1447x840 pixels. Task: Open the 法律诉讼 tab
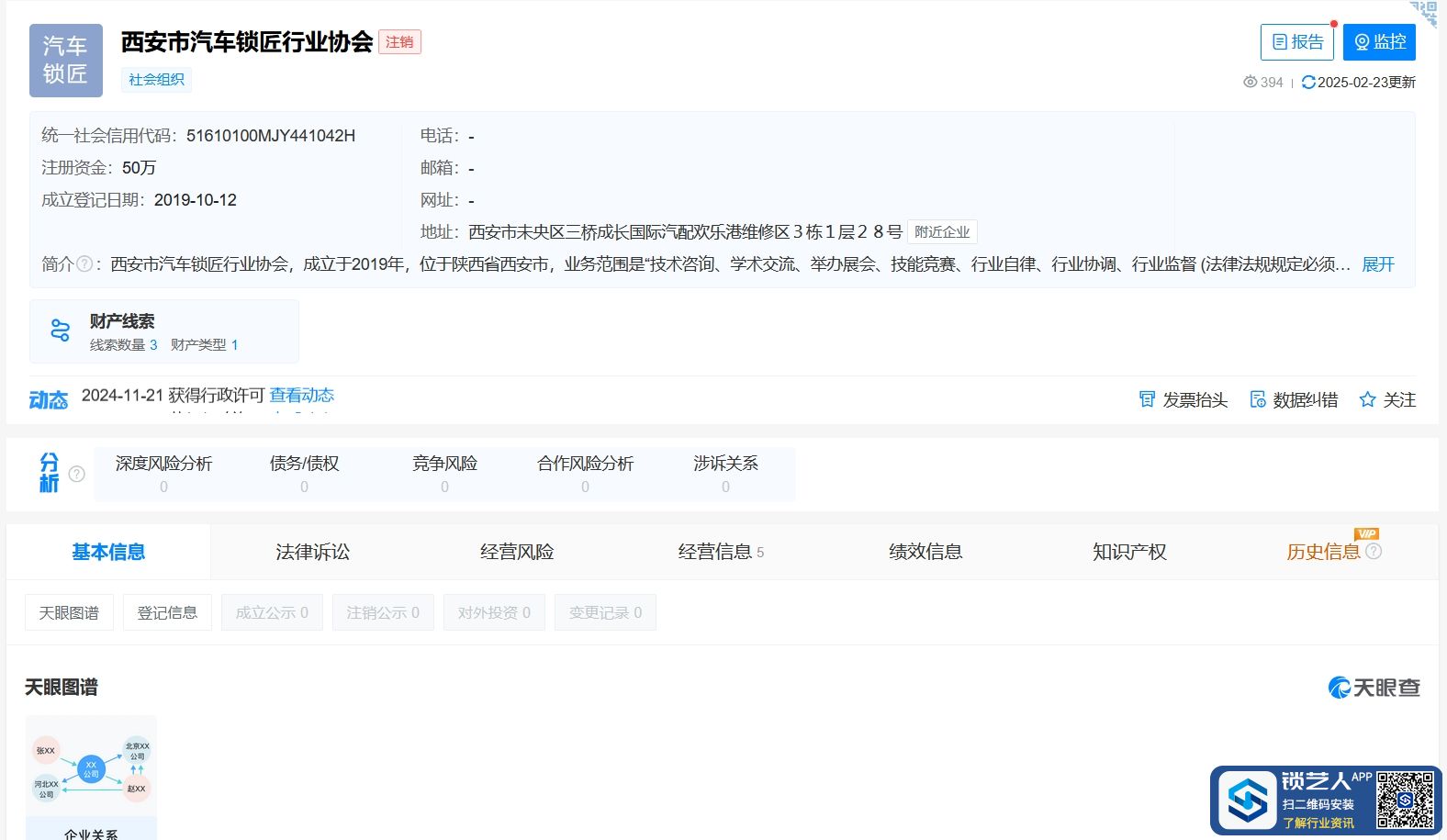[312, 552]
